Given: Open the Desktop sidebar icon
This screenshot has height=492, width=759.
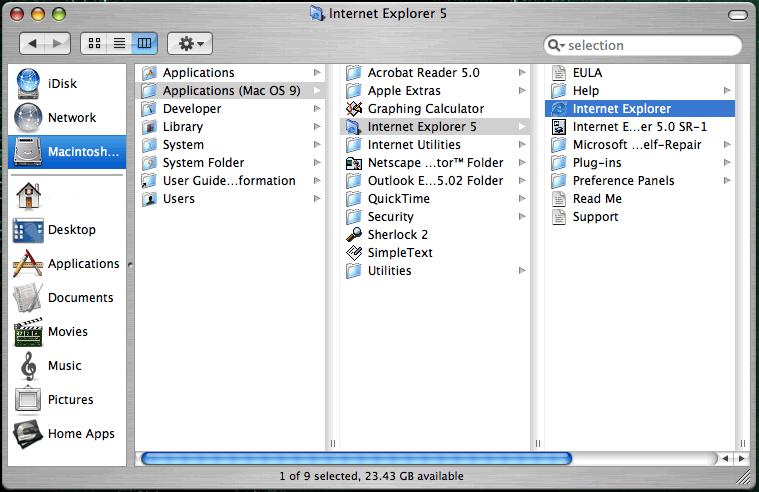Looking at the screenshot, I should (28, 230).
